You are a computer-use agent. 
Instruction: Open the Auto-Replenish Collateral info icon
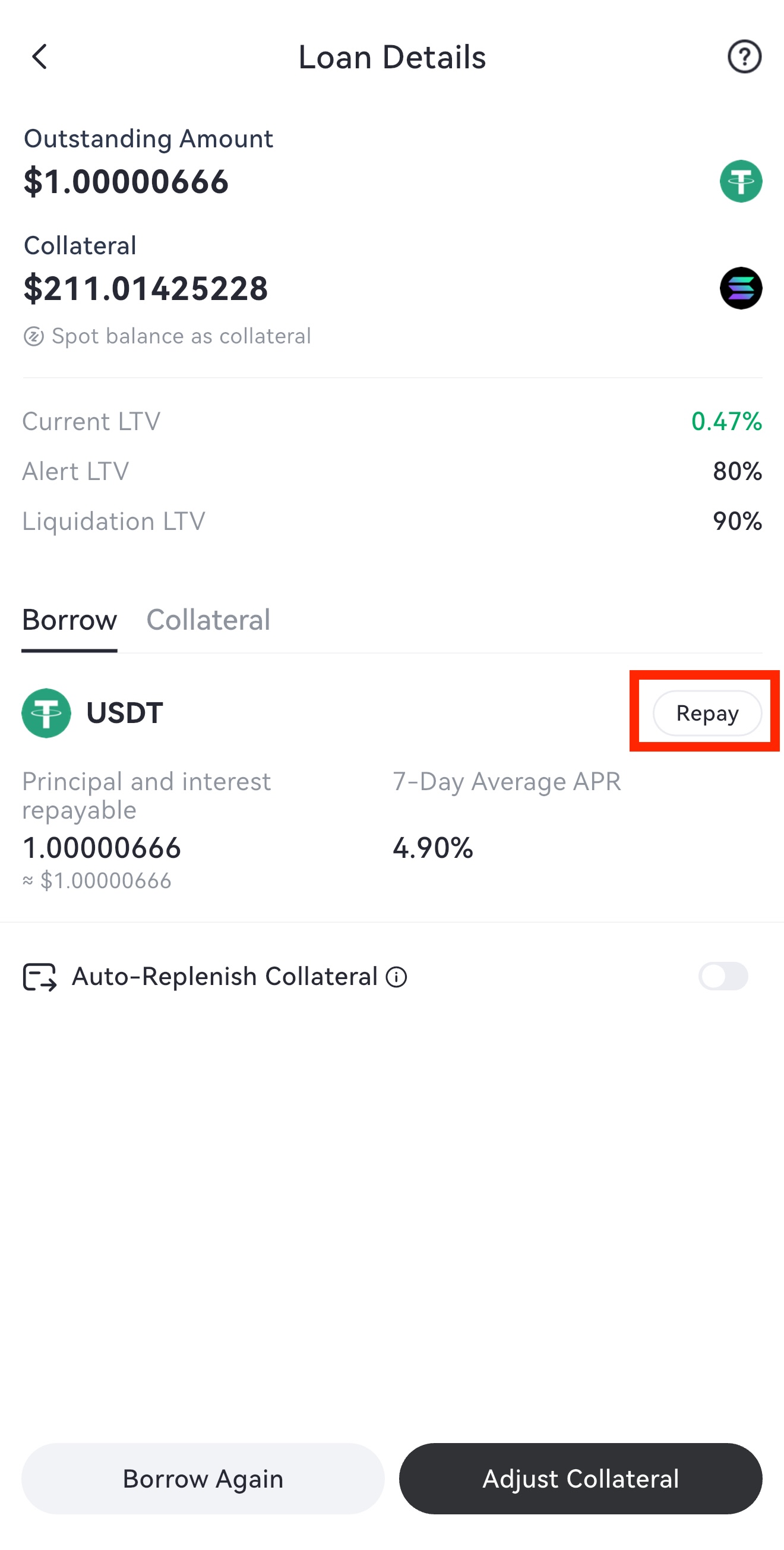(x=396, y=977)
